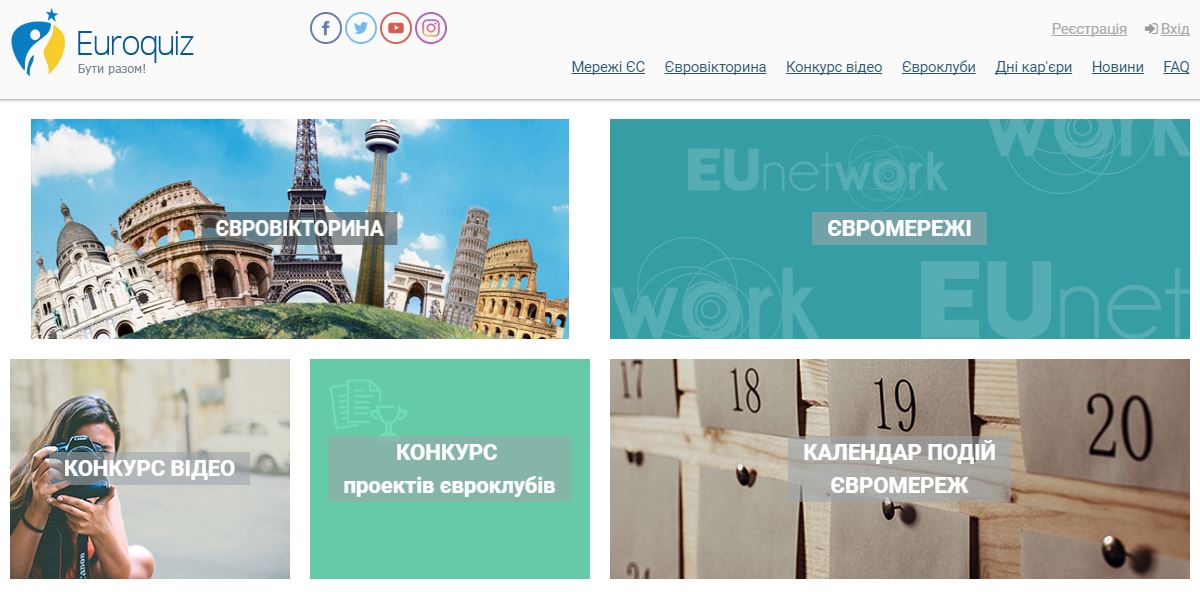1200x592 pixels.
Task: Open the ЄВРОМЕРЕЖІ teal banner
Action: (899, 229)
